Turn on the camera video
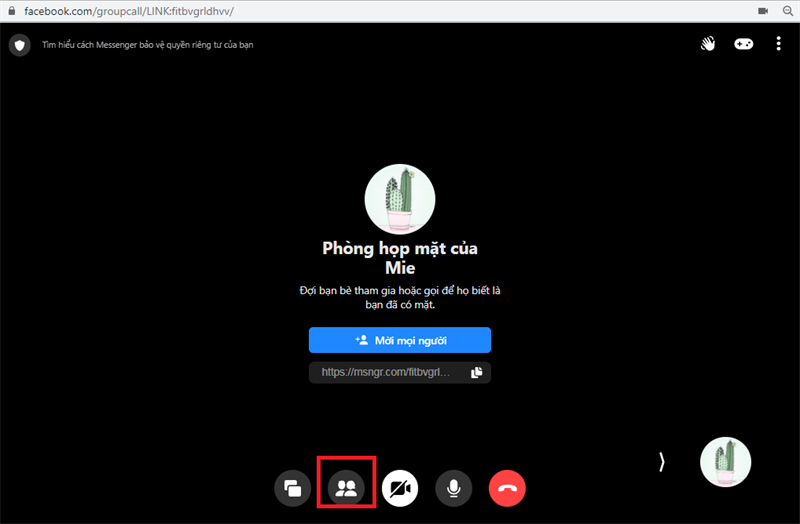This screenshot has width=800, height=524. 400,488
